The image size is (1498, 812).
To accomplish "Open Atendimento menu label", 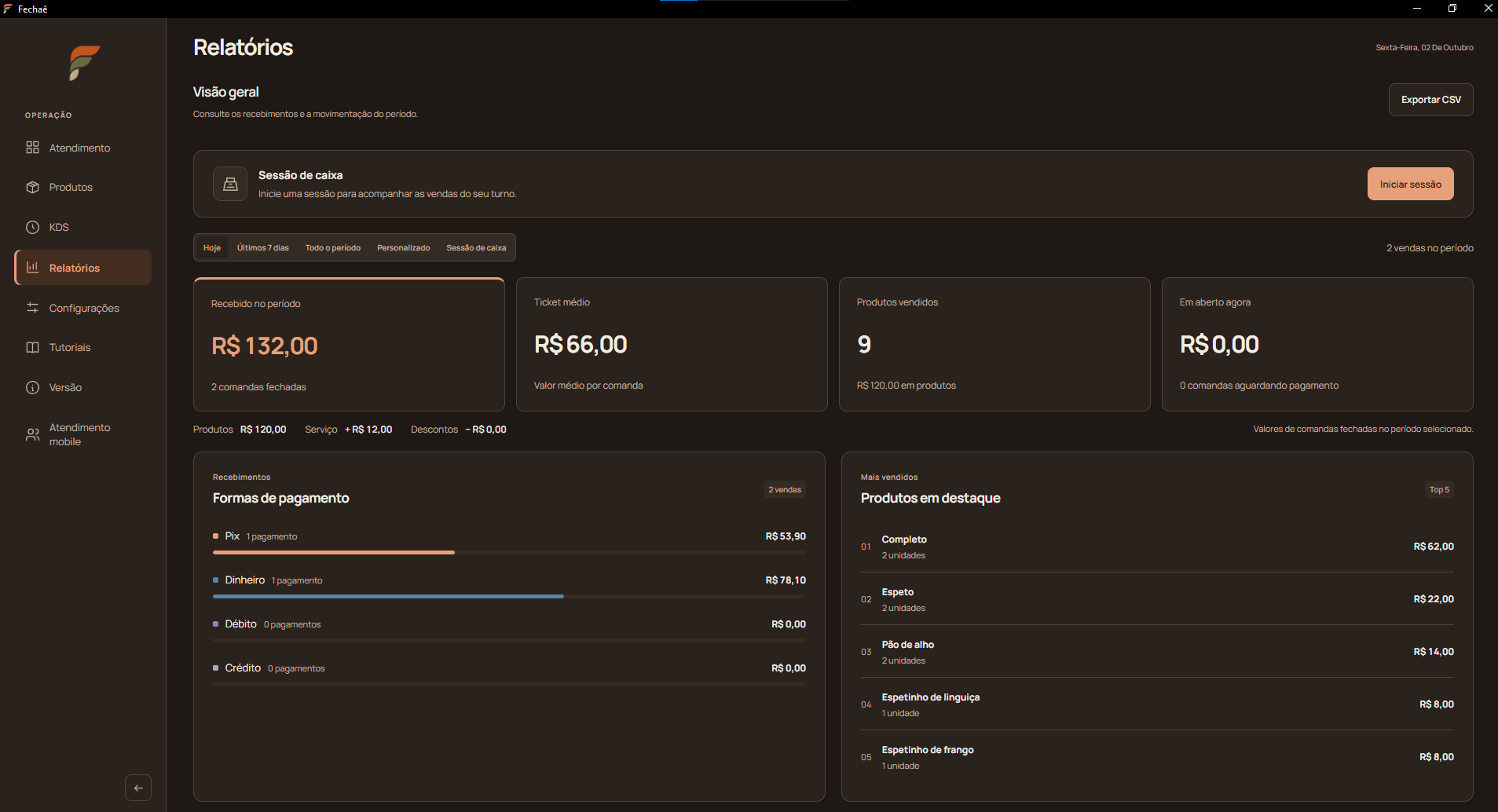I will [79, 148].
